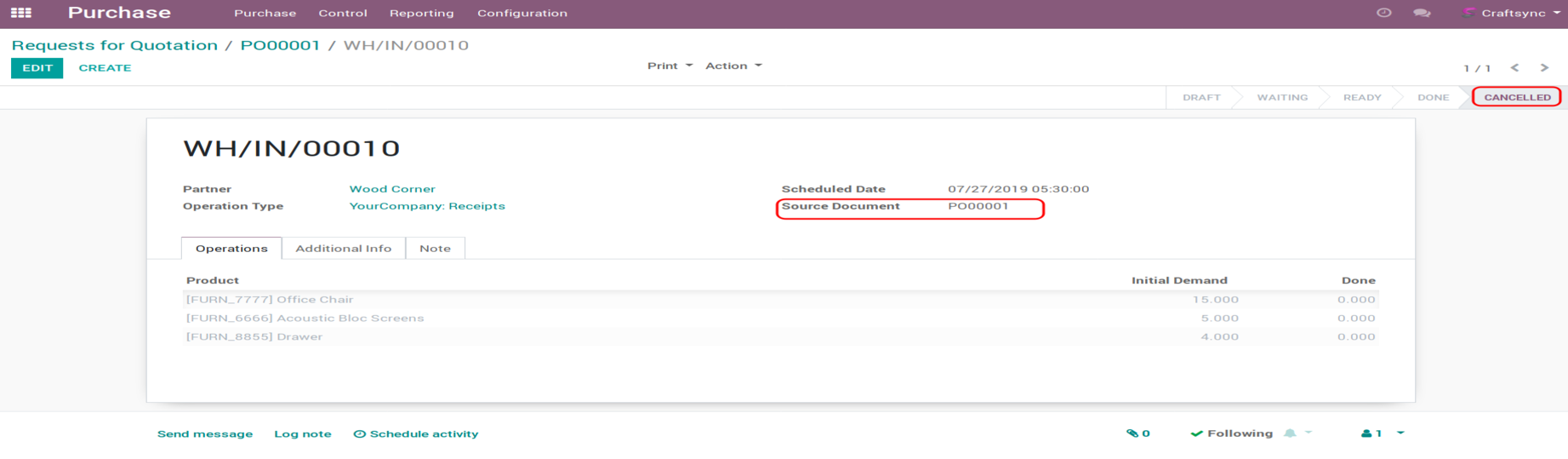Switch to the Note tab
This screenshot has width=1568, height=459.
pyautogui.click(x=435, y=249)
